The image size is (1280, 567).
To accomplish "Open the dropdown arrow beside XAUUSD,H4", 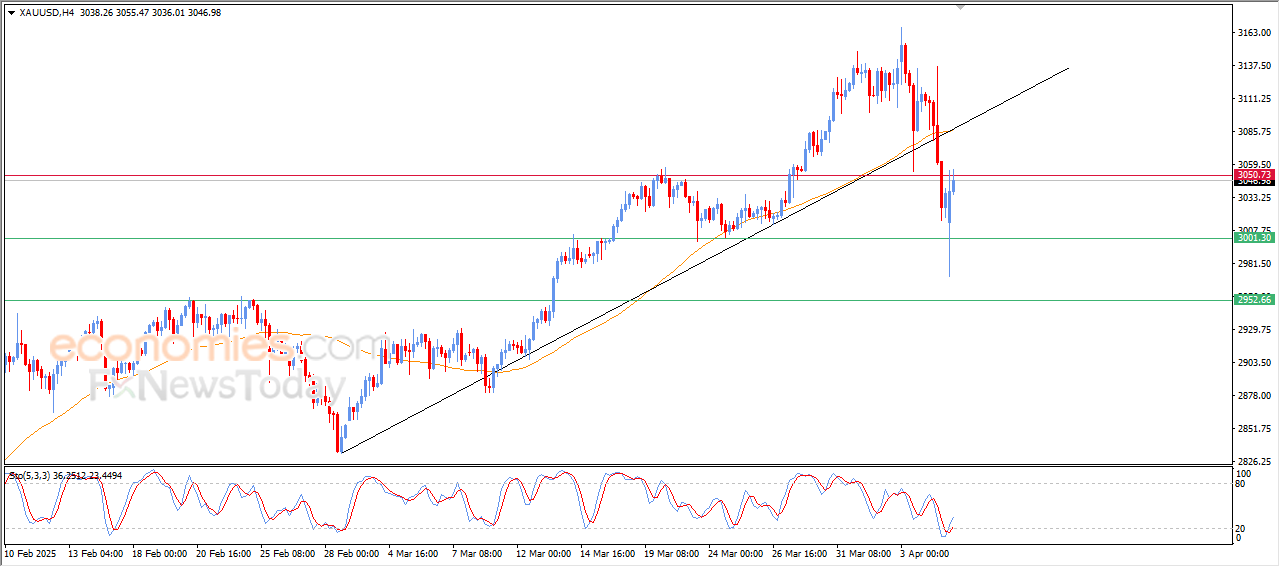I will point(12,12).
